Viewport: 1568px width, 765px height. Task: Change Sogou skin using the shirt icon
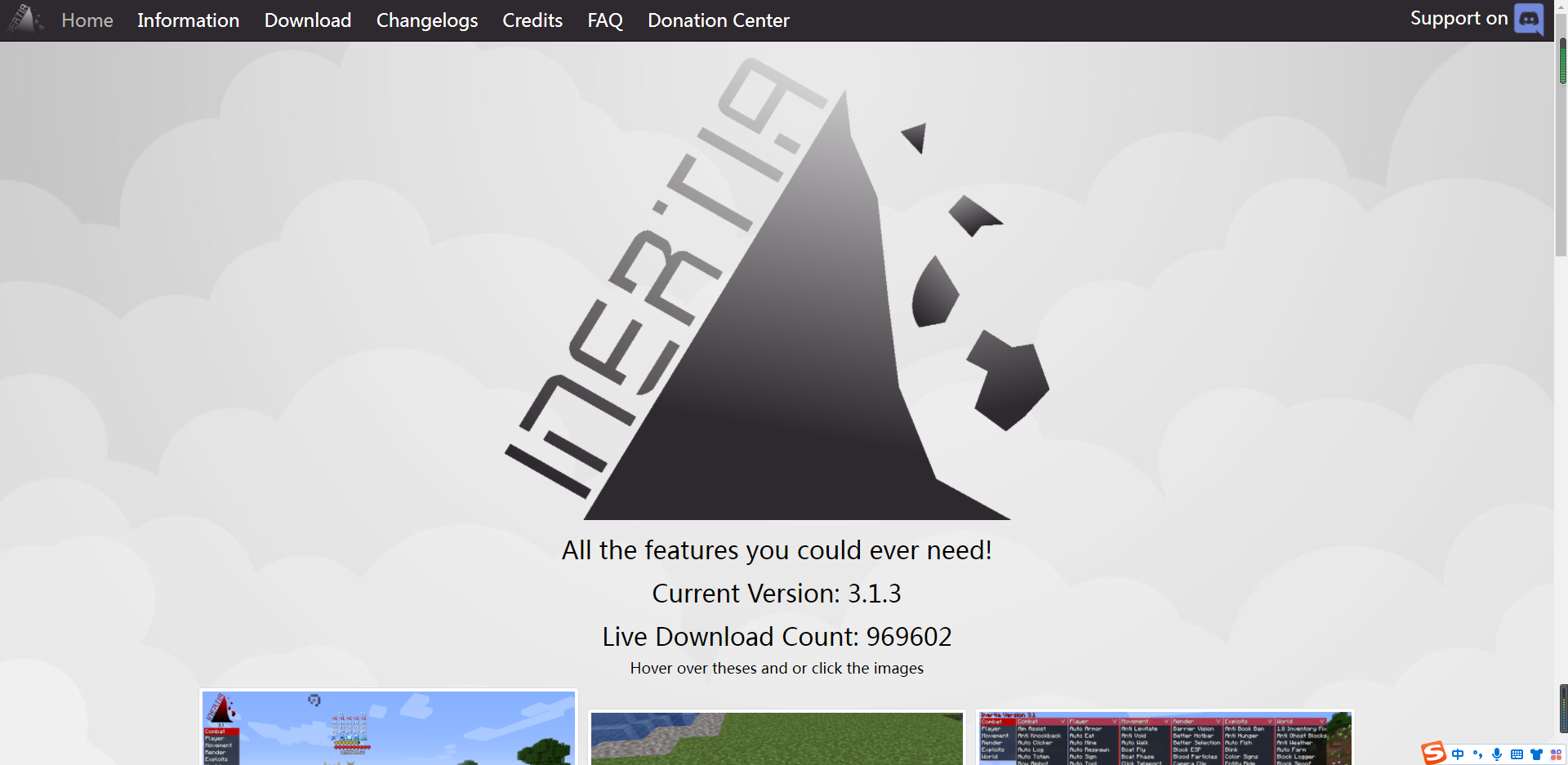coord(1537,754)
